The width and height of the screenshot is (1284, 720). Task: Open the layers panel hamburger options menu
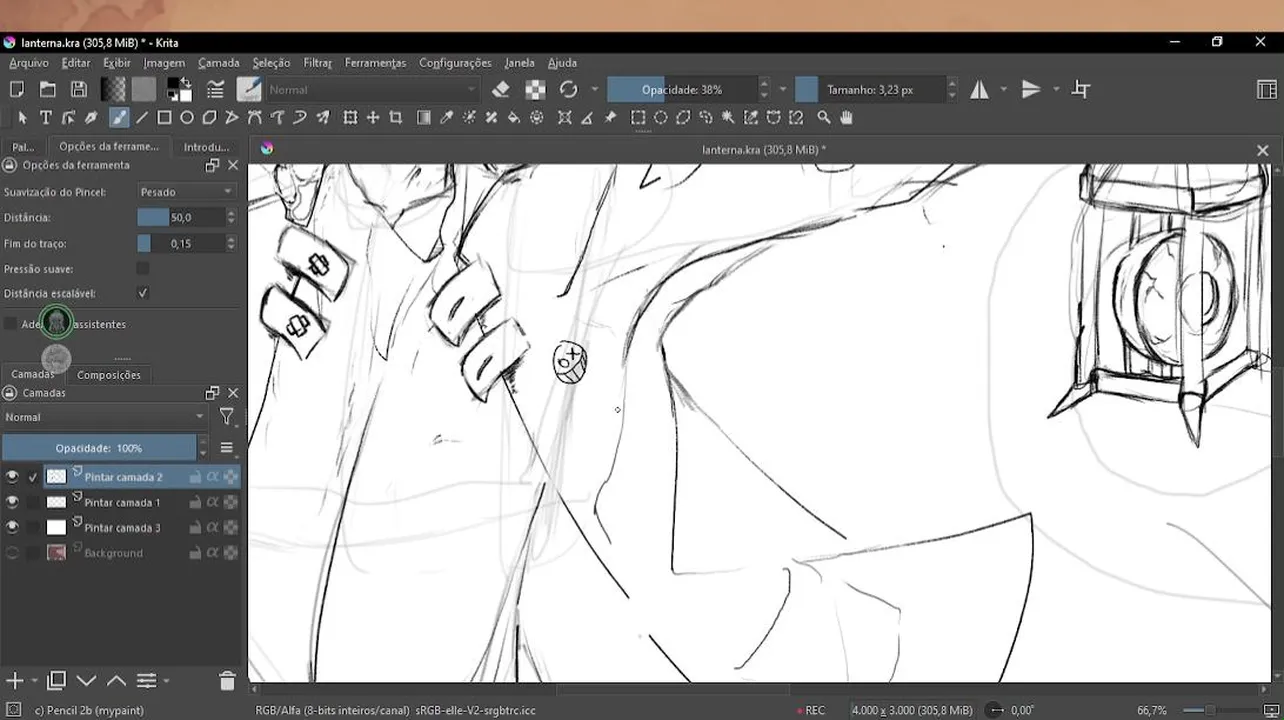tap(227, 448)
